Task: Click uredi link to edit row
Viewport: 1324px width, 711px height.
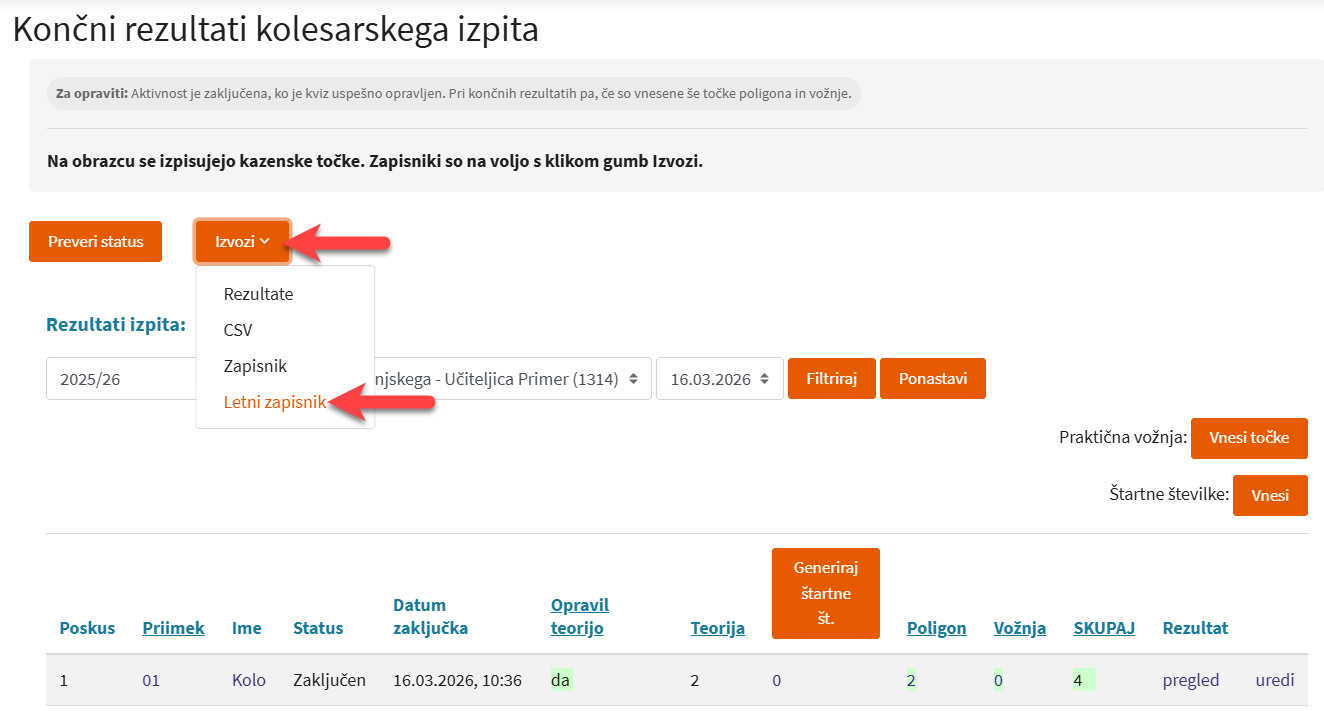Action: [1274, 680]
